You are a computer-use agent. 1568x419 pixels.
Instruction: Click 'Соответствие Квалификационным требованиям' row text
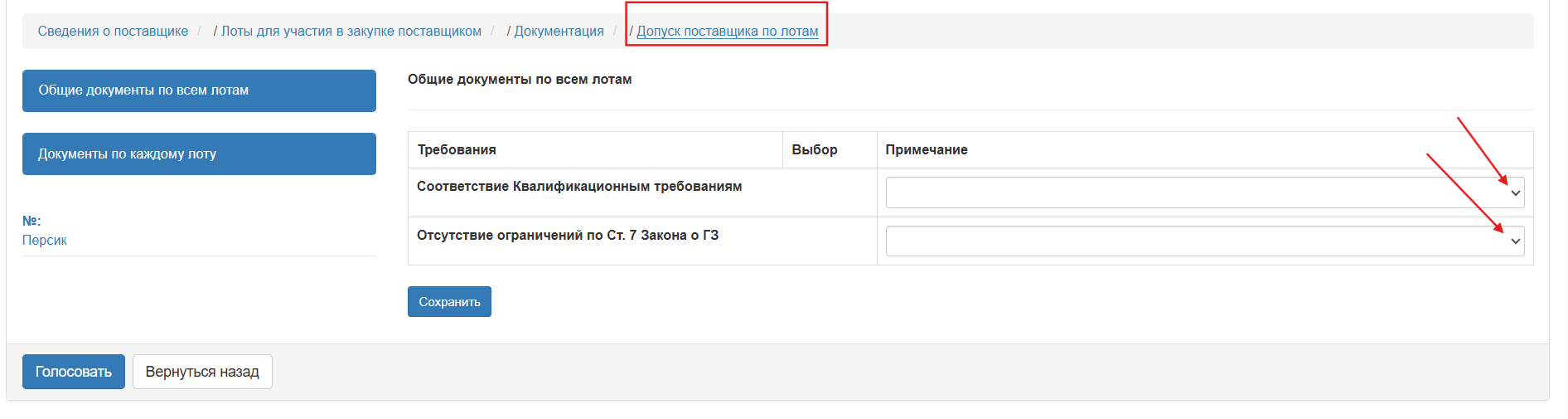tap(579, 186)
